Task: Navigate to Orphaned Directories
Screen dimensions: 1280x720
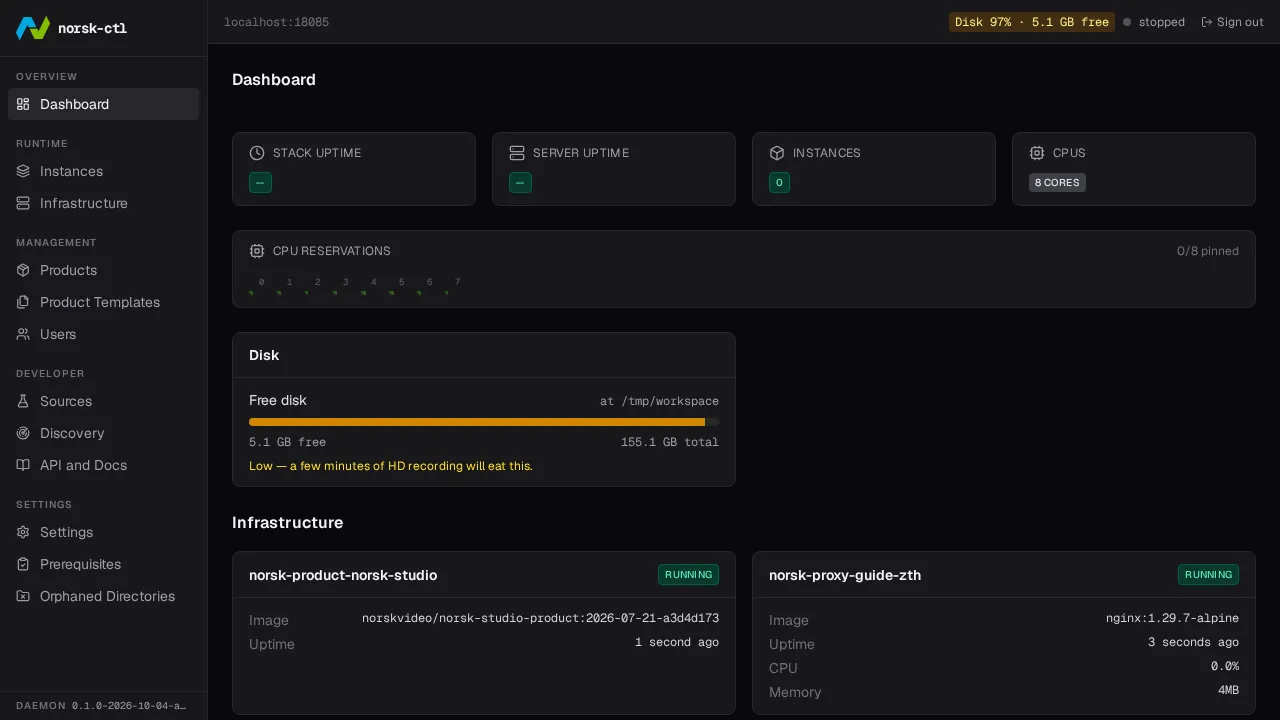Action: [x=104, y=596]
